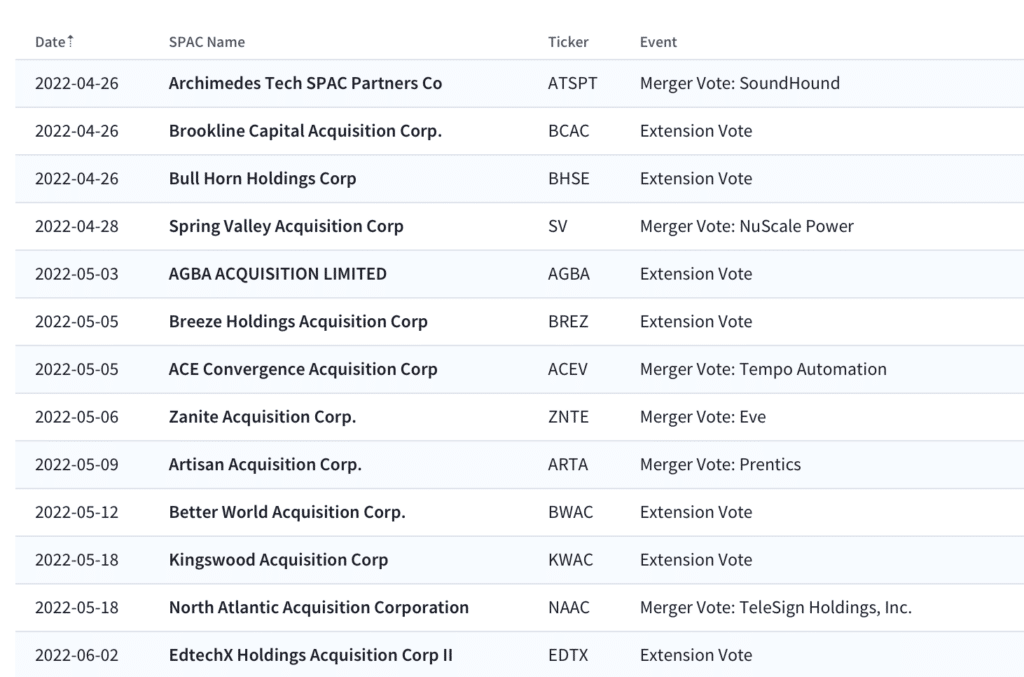Click event Merger Vote: Prentics
Image resolution: width=1024 pixels, height=677 pixels.
tap(720, 465)
